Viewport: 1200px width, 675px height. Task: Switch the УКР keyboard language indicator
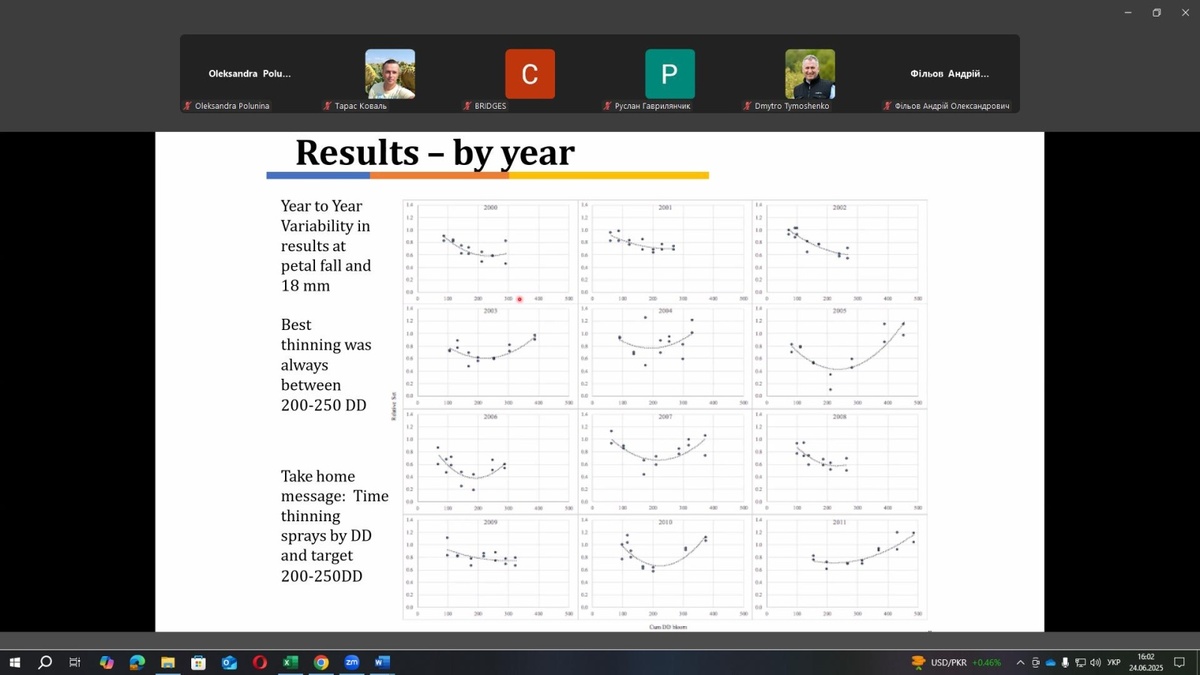[x=1113, y=662]
